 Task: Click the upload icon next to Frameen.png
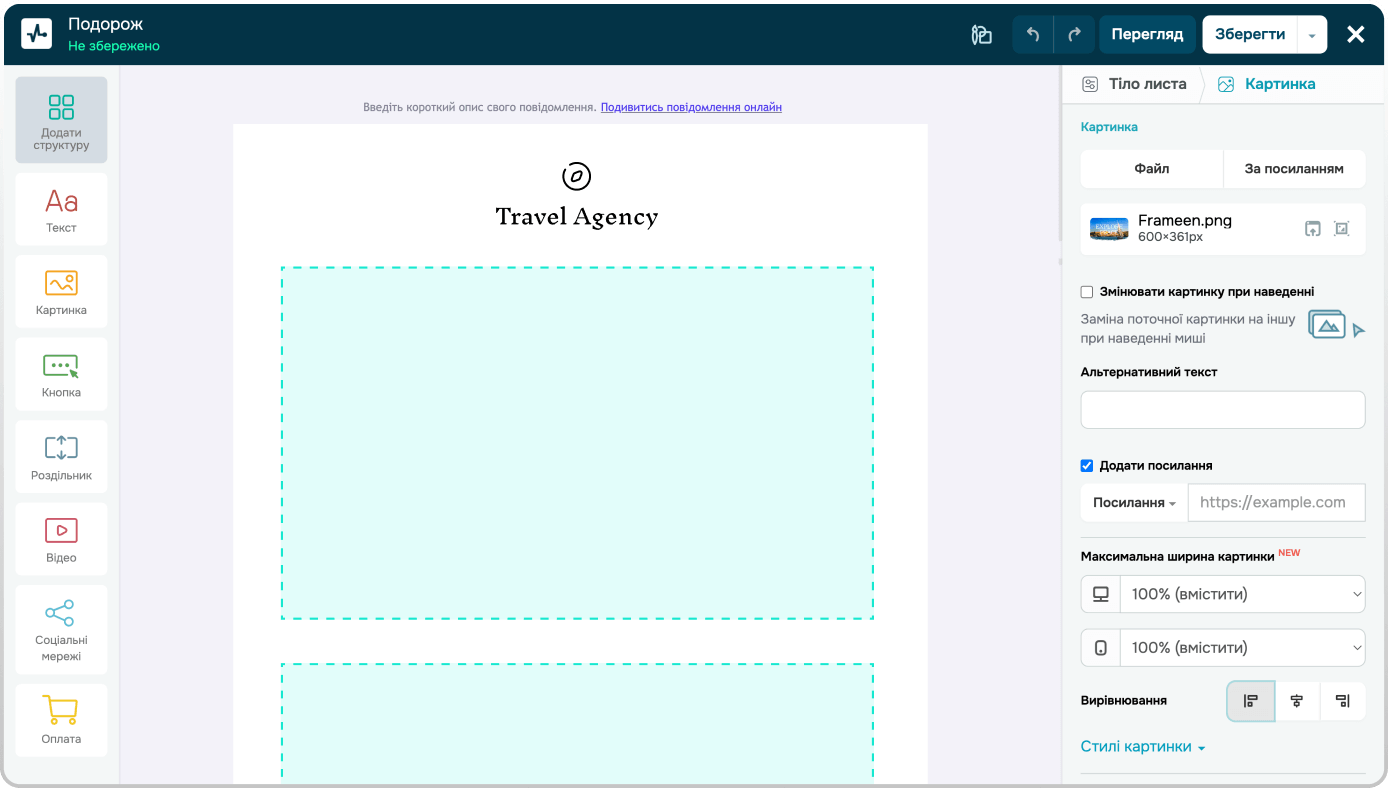[1313, 228]
